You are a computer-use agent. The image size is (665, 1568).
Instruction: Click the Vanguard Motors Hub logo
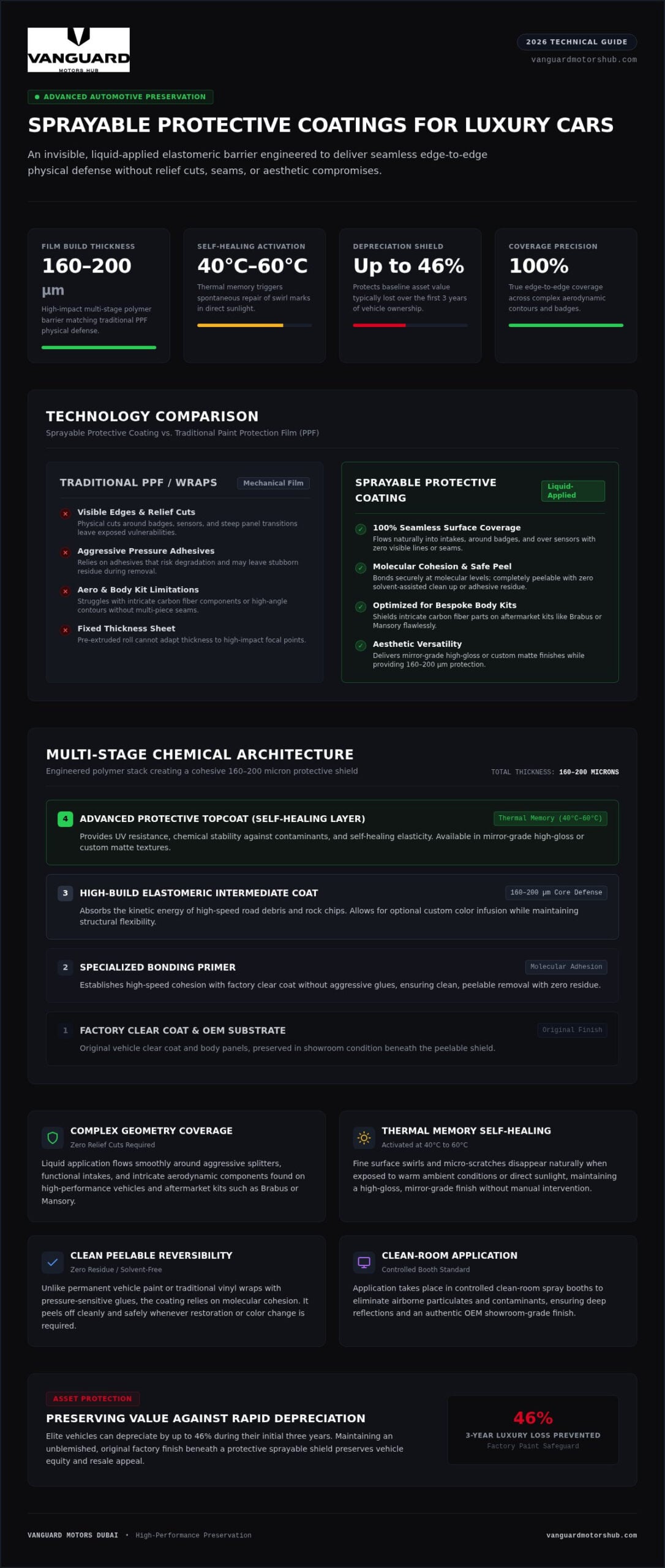pos(78,50)
